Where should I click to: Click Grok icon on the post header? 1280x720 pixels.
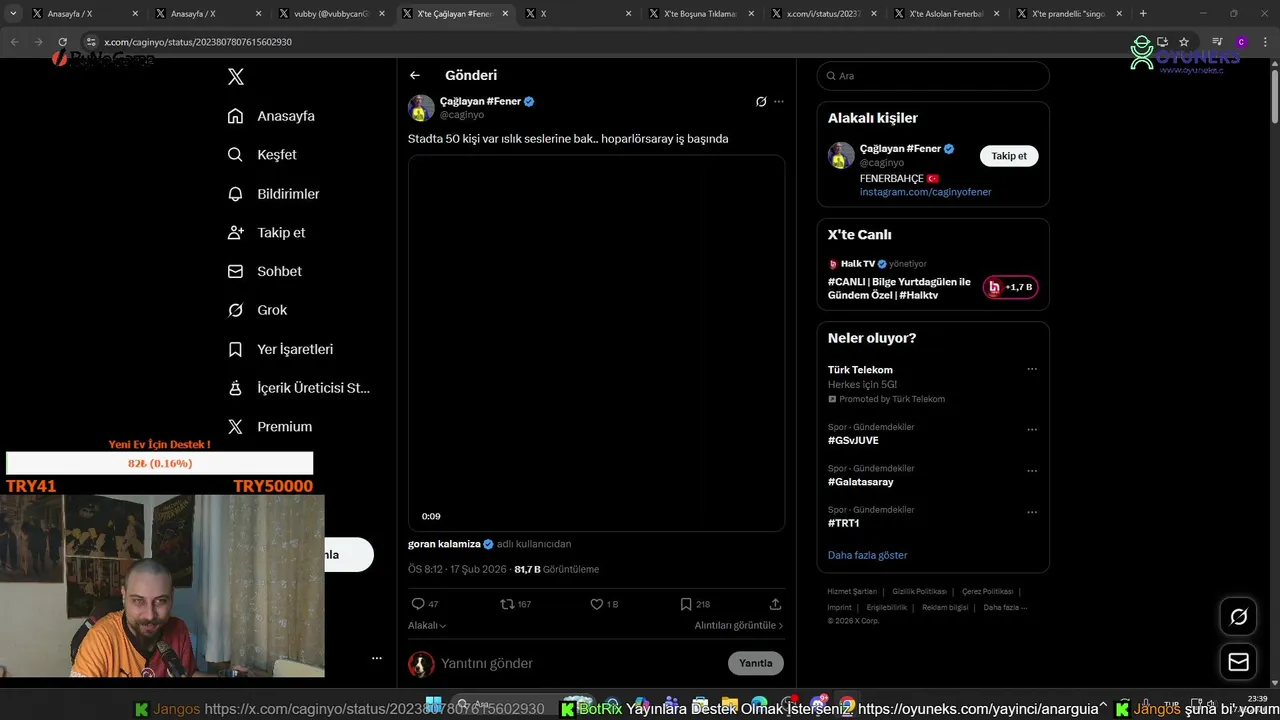coord(761,101)
